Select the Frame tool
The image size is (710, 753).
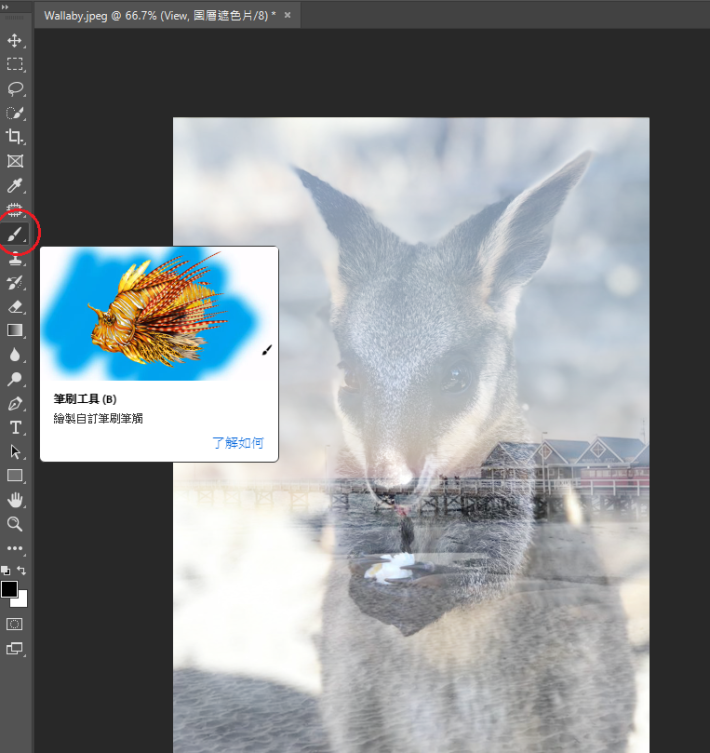click(x=15, y=161)
